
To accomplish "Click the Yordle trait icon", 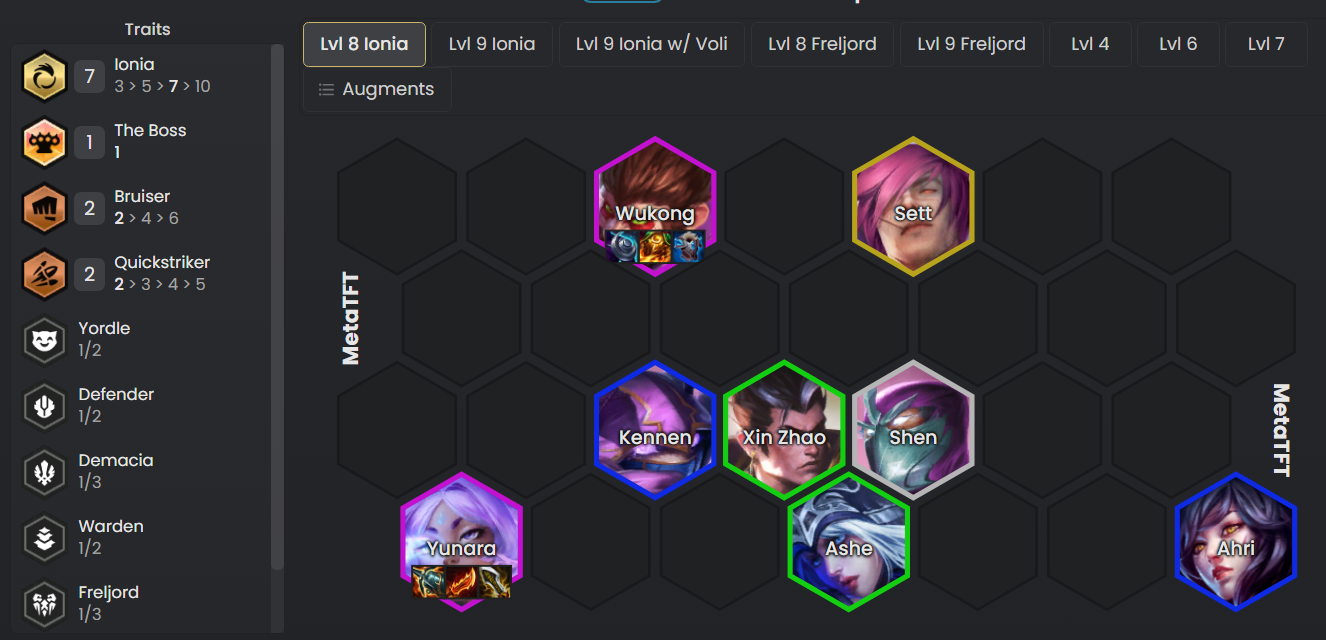I will (44, 340).
